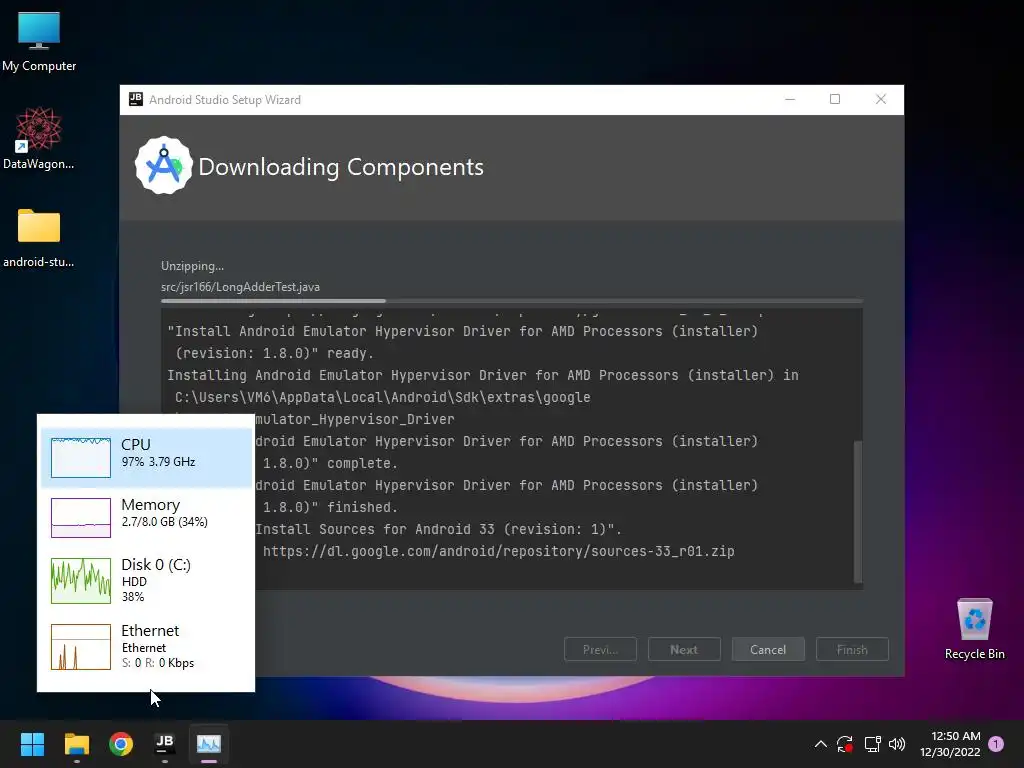Click the Android Studio logo in wizard header

[x=163, y=166]
